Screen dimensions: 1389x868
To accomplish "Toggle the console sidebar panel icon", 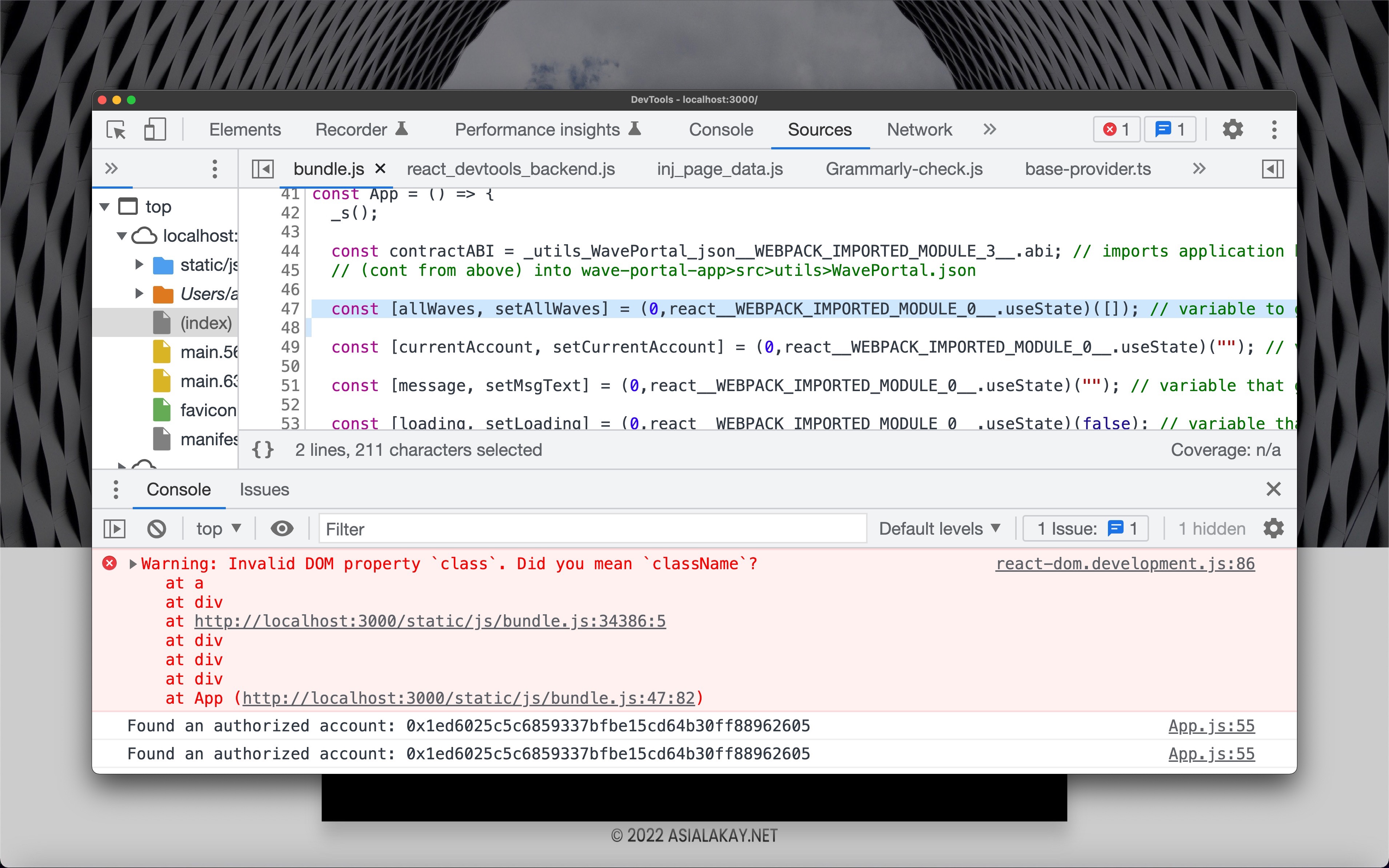I will 114,529.
